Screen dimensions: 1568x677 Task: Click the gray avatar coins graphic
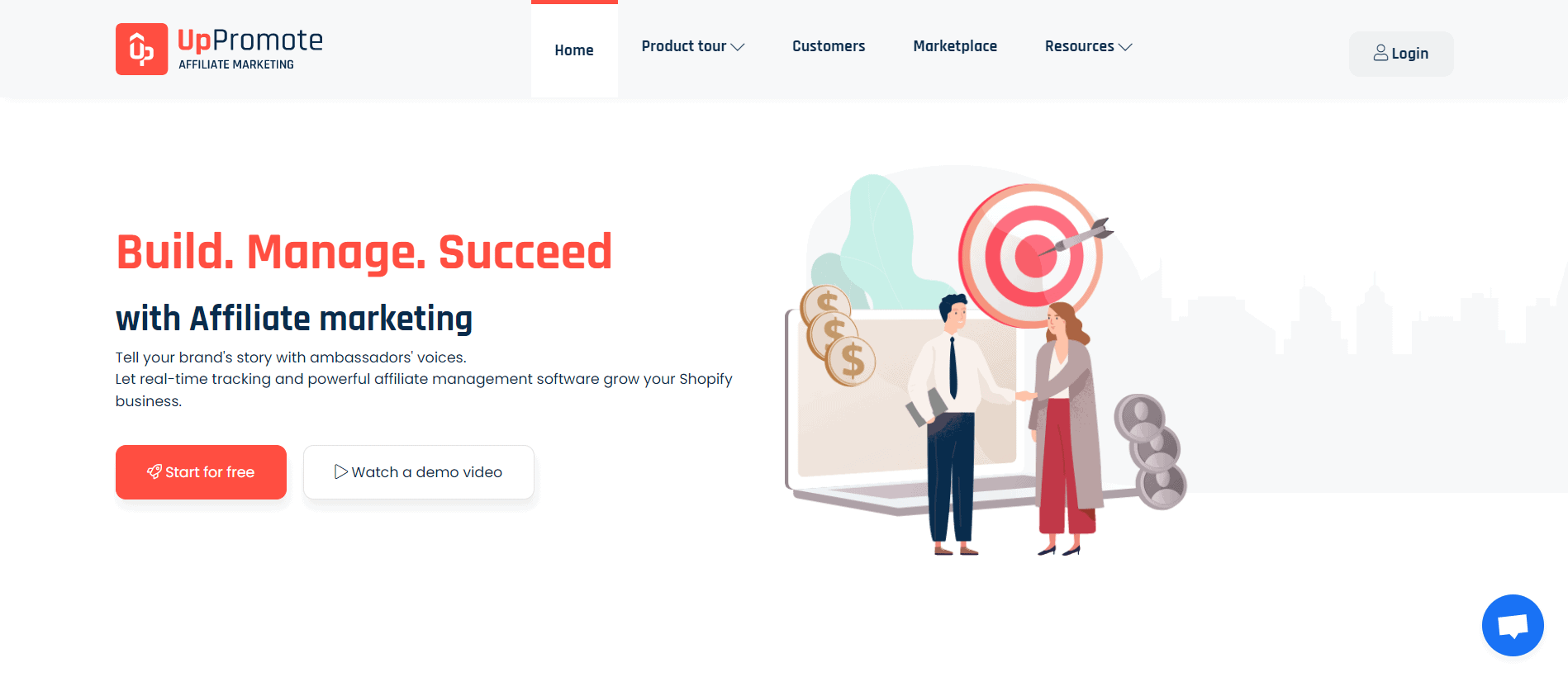(x=1151, y=451)
